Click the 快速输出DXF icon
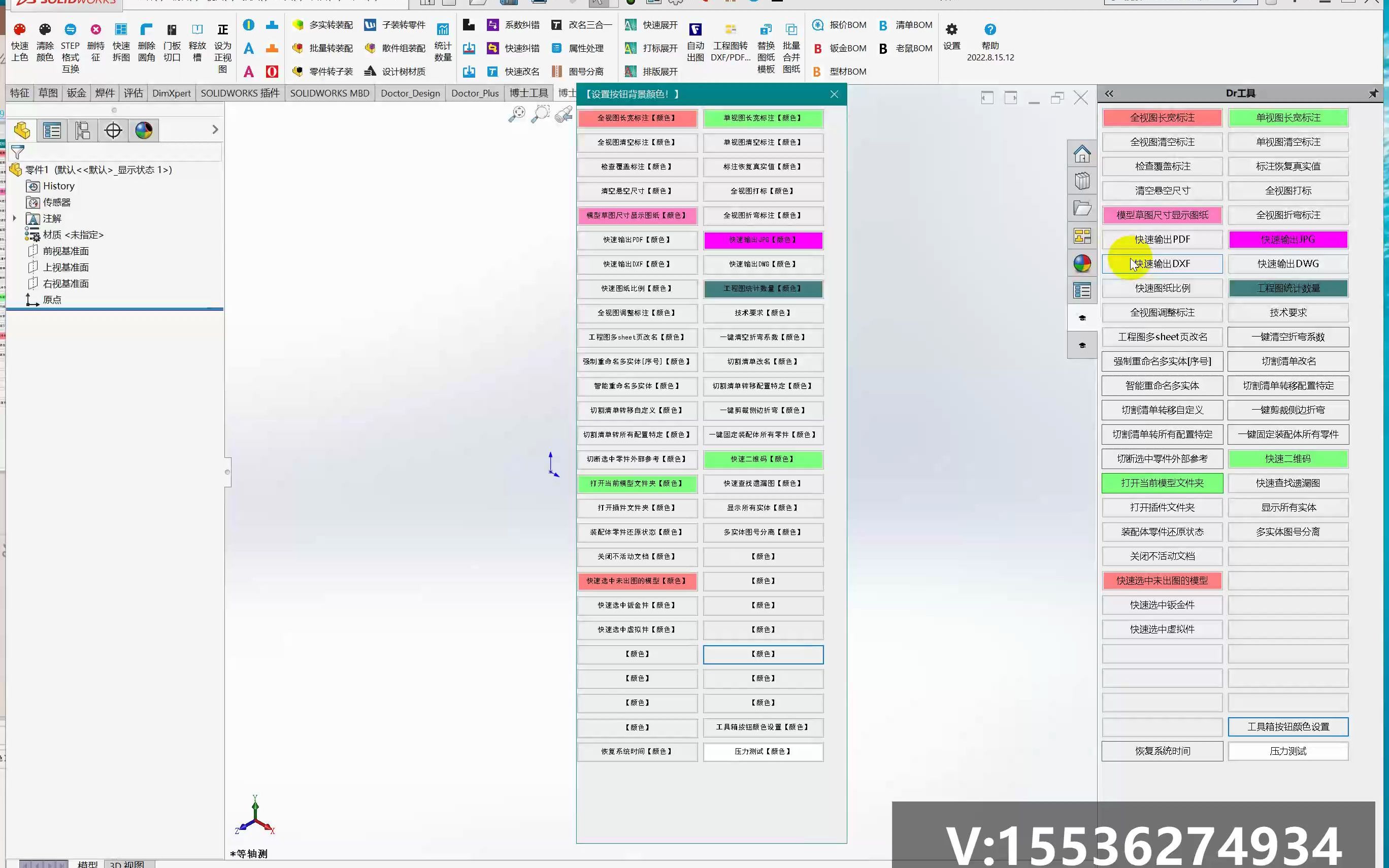The width and height of the screenshot is (1389, 868). (x=1162, y=263)
